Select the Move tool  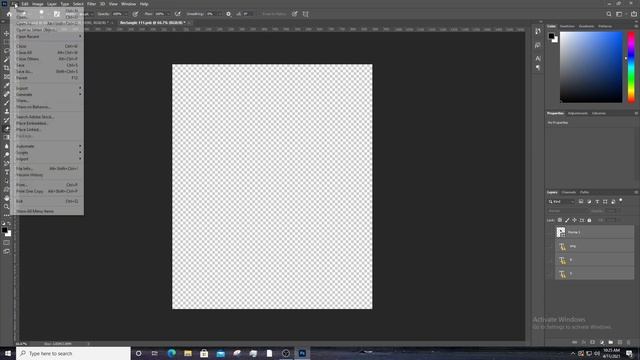point(6,33)
